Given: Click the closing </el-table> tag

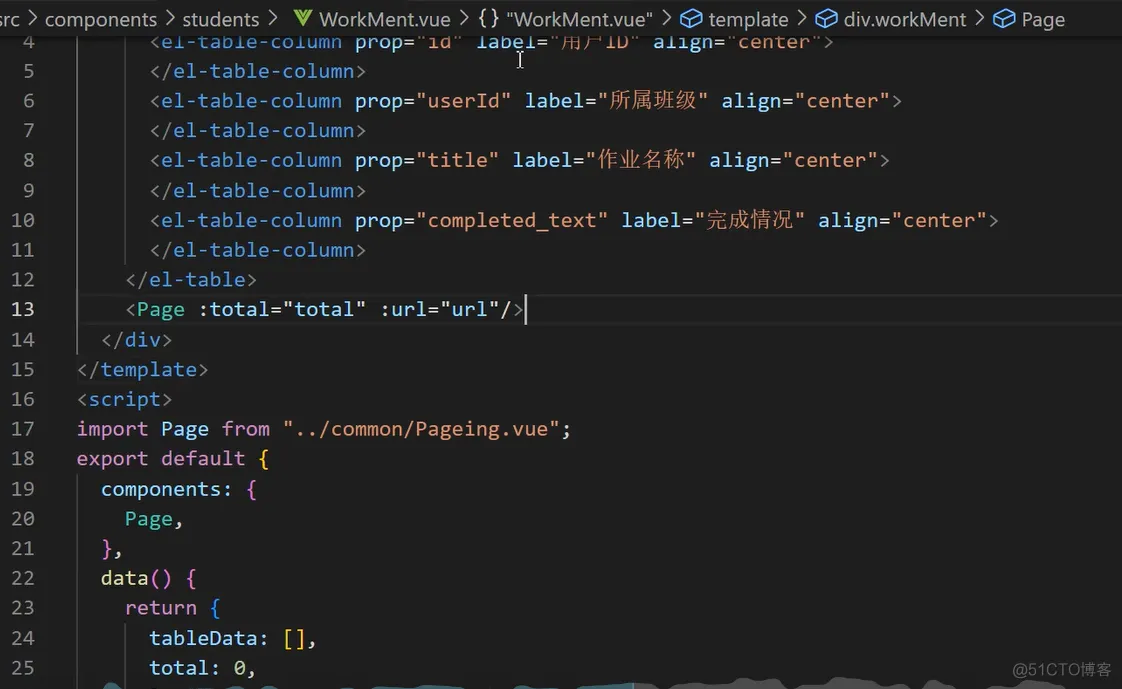Looking at the screenshot, I should [191, 280].
